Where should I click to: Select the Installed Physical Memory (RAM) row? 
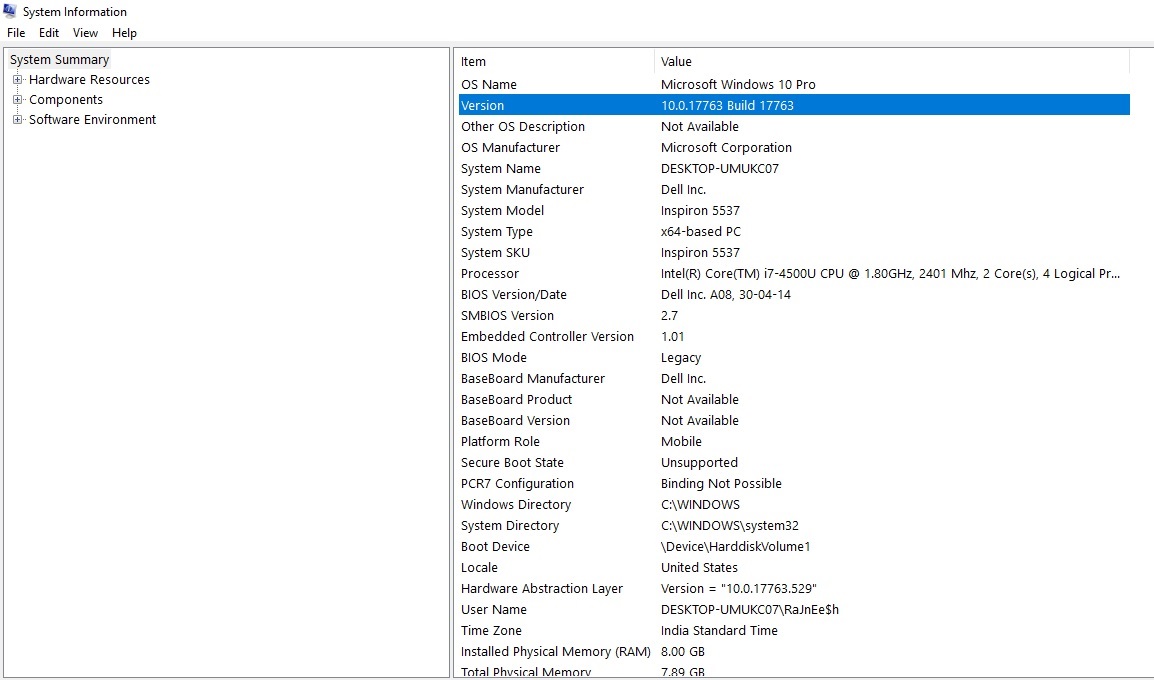(x=794, y=651)
